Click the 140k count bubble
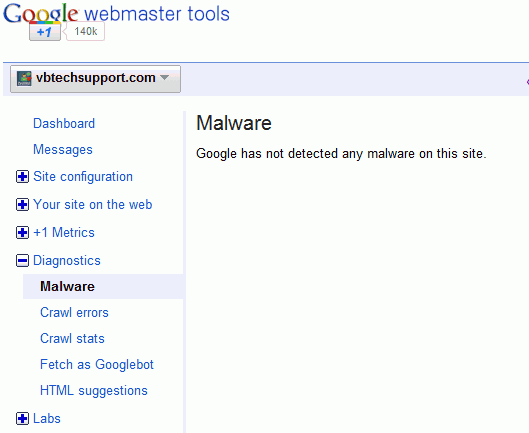Viewport: 529px width, 433px height. pos(85,31)
